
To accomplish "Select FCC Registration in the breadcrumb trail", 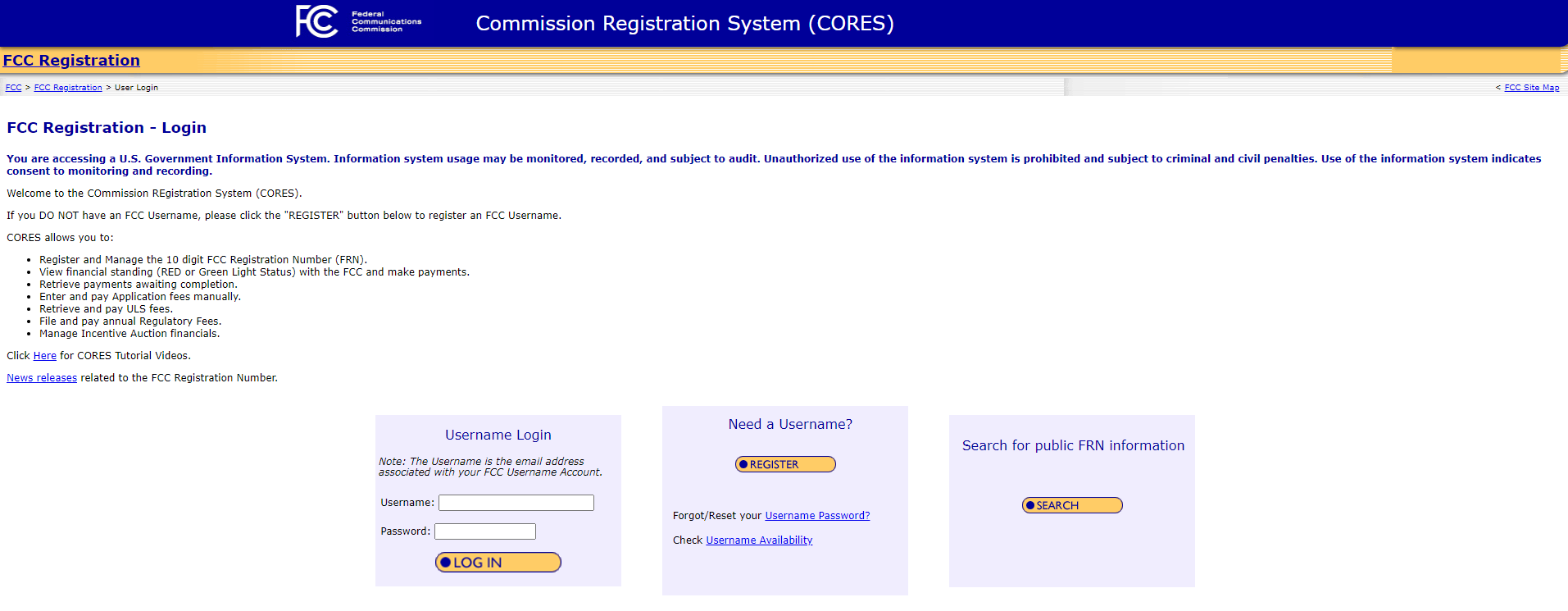I will [x=68, y=88].
